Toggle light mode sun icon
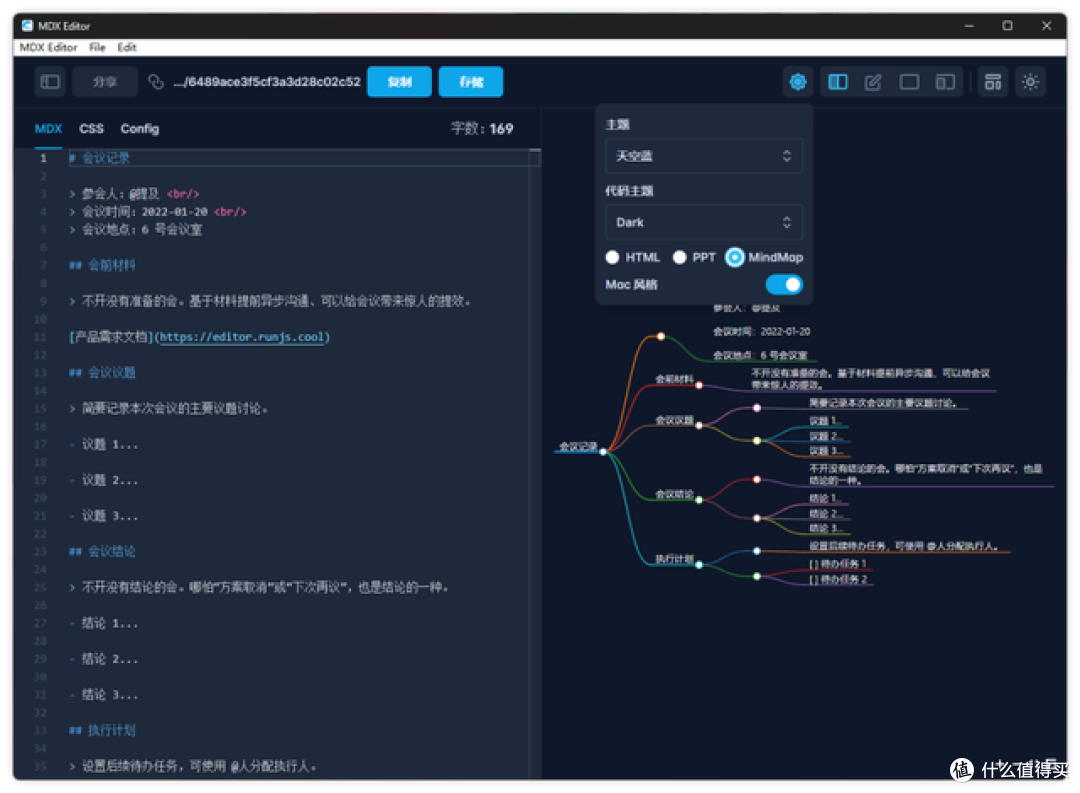 tap(1030, 82)
